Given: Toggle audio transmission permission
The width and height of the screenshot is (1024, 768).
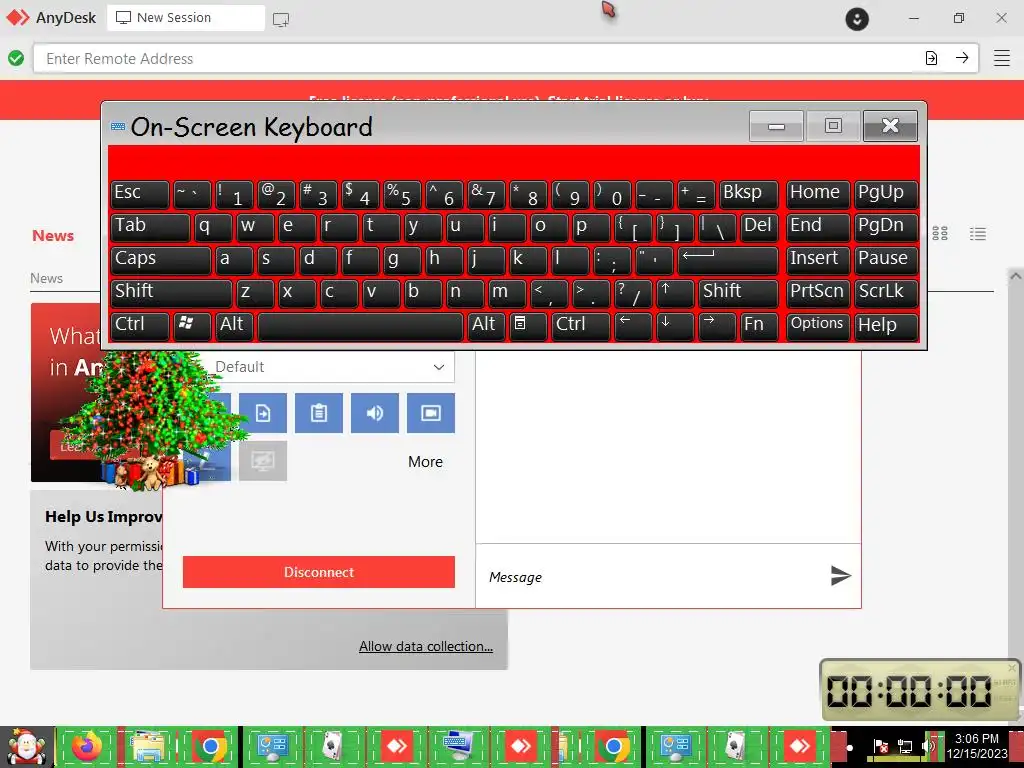Looking at the screenshot, I should pos(375,413).
